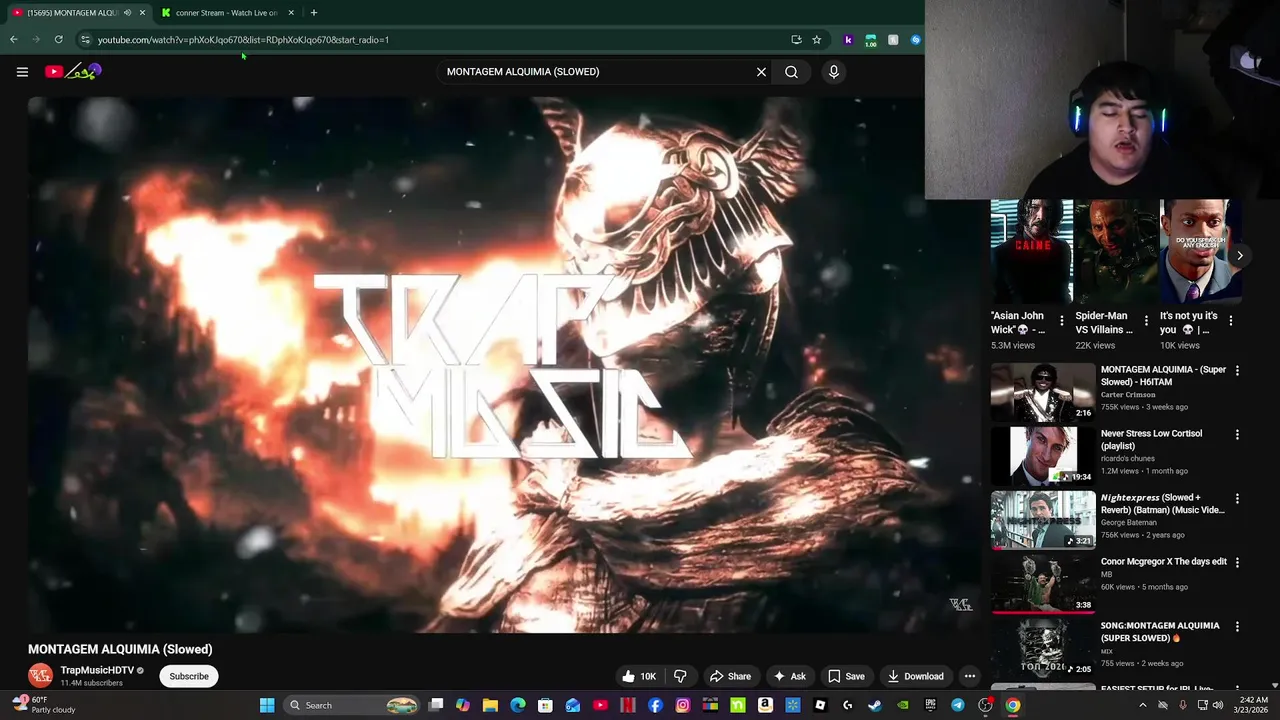Open File Explorer from taskbar
1280x720 pixels.
(x=490, y=705)
